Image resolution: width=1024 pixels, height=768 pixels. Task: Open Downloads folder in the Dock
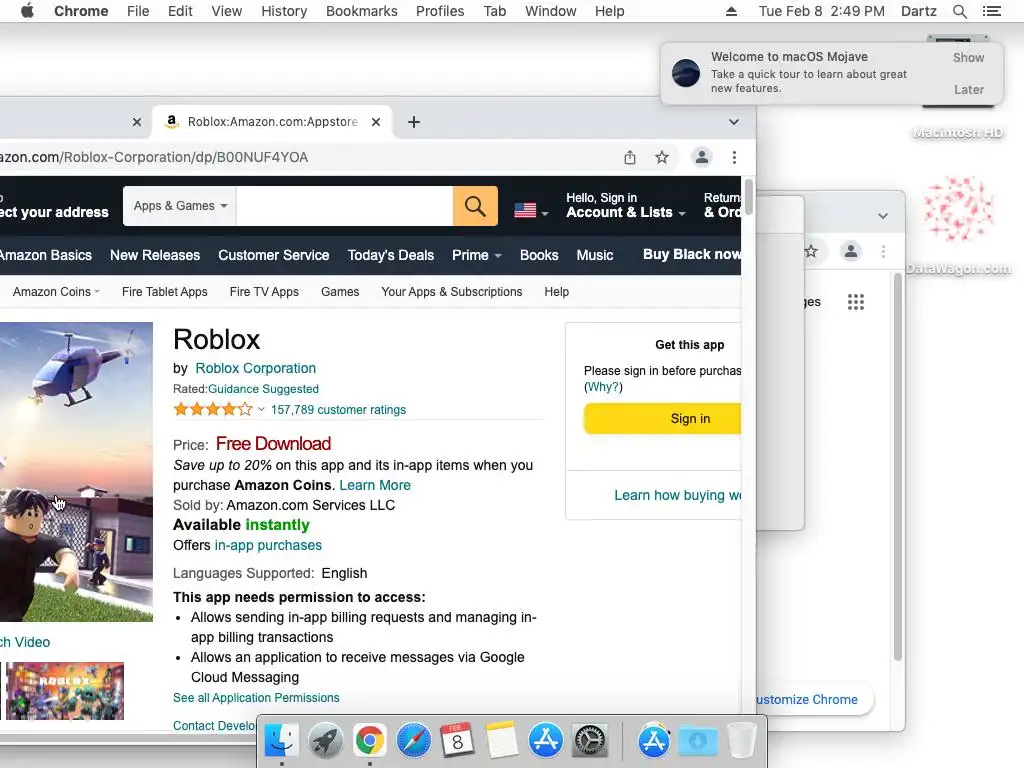pyautogui.click(x=697, y=740)
